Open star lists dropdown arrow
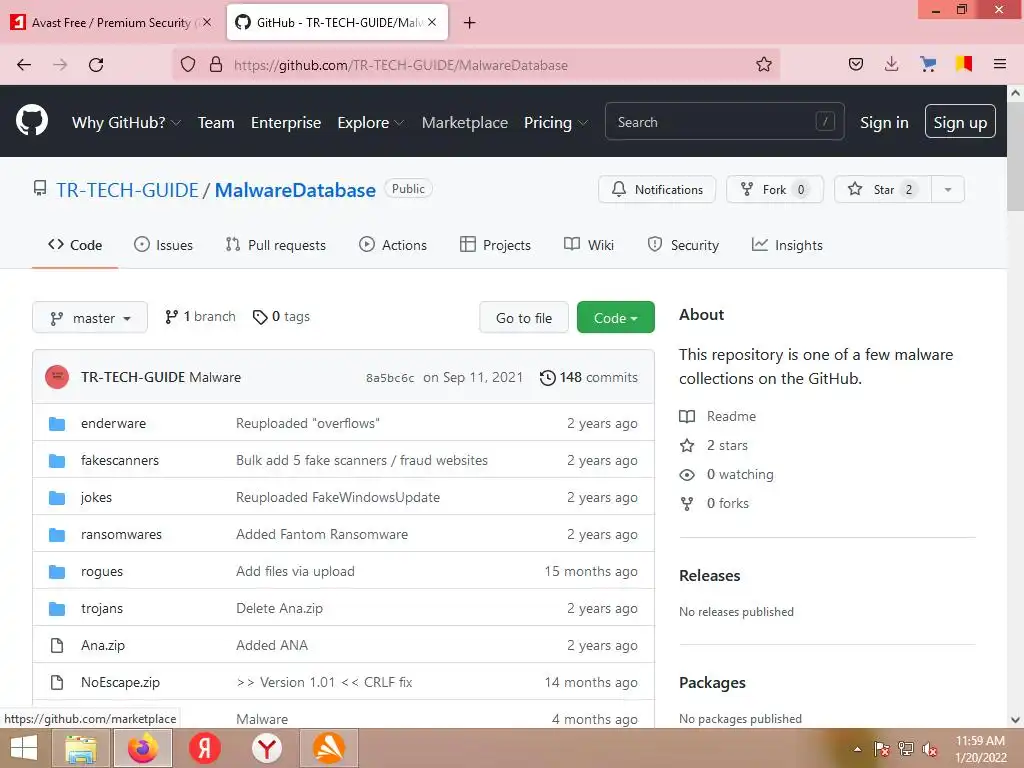 pyautogui.click(x=948, y=189)
